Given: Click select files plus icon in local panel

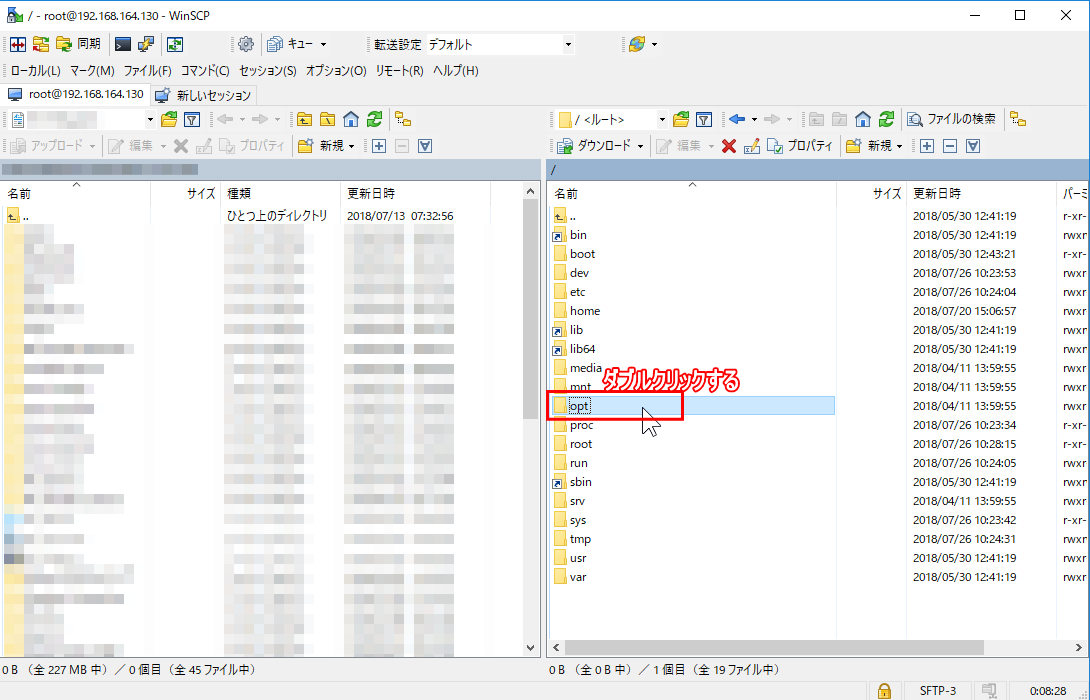Looking at the screenshot, I should (x=379, y=146).
